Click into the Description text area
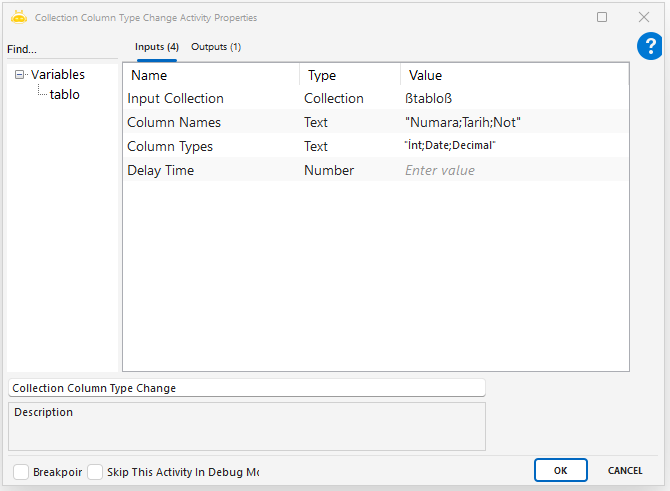 (x=246, y=427)
